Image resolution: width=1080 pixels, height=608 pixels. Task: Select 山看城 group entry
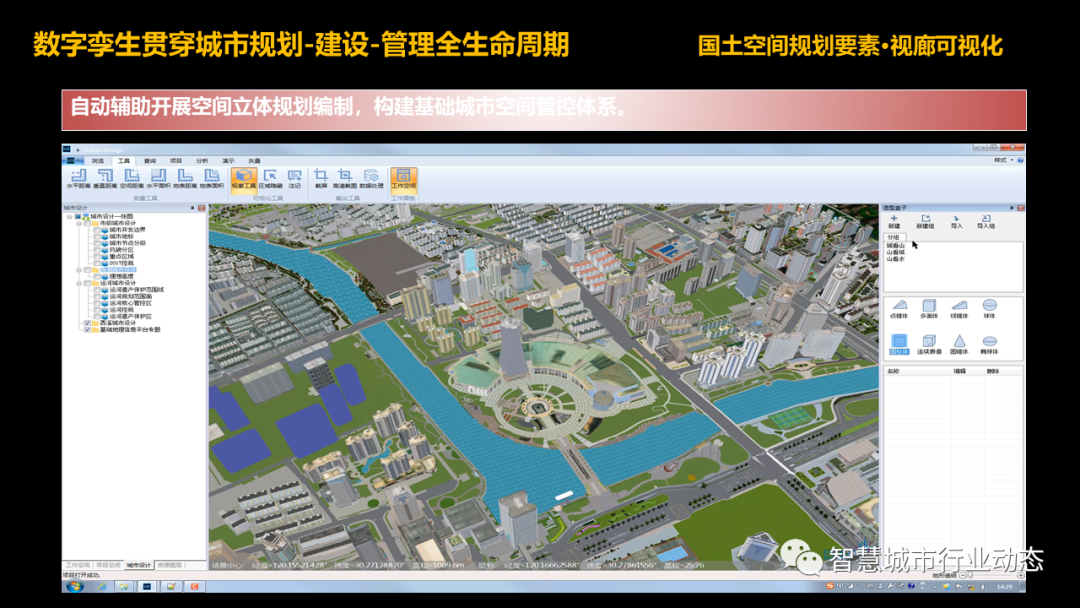(895, 252)
